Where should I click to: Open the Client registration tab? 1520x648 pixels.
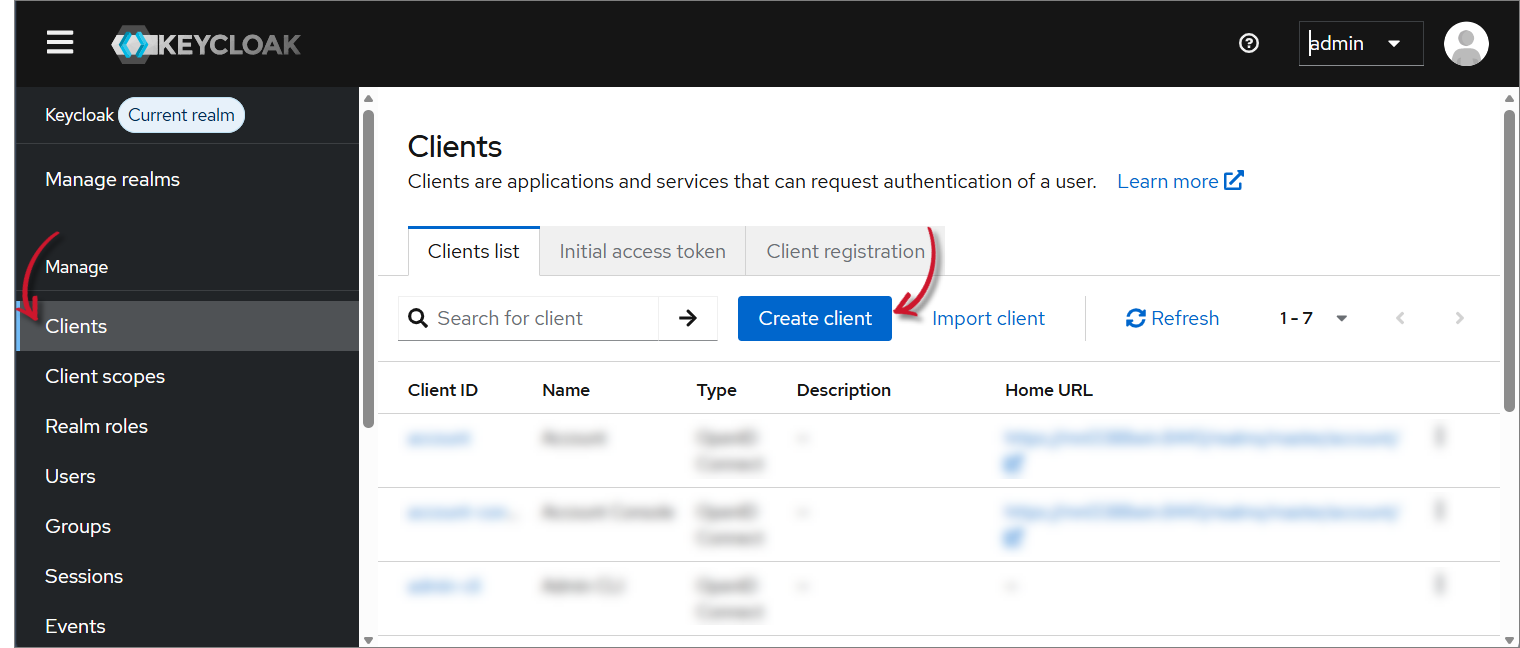coord(846,251)
